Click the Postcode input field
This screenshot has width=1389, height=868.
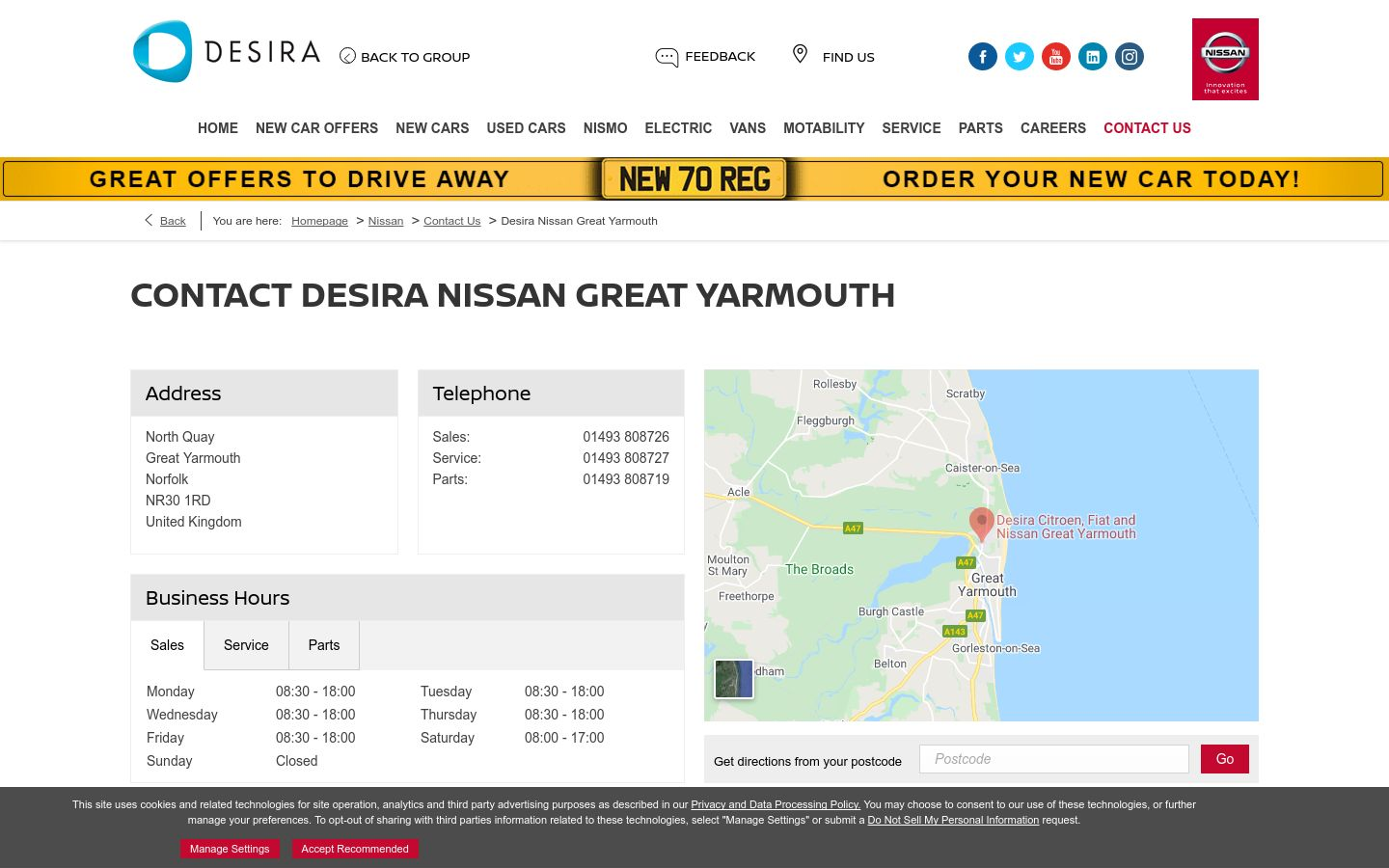click(x=1054, y=759)
